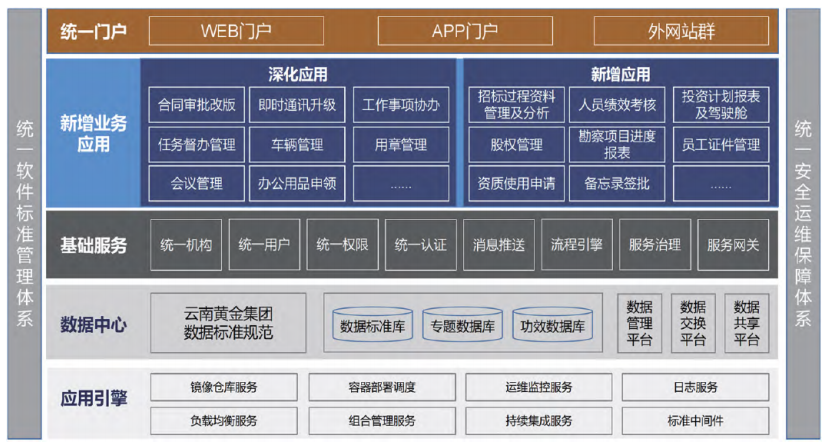Click the 基础服务 label
The width and height of the screenshot is (826, 447).
click(93, 245)
